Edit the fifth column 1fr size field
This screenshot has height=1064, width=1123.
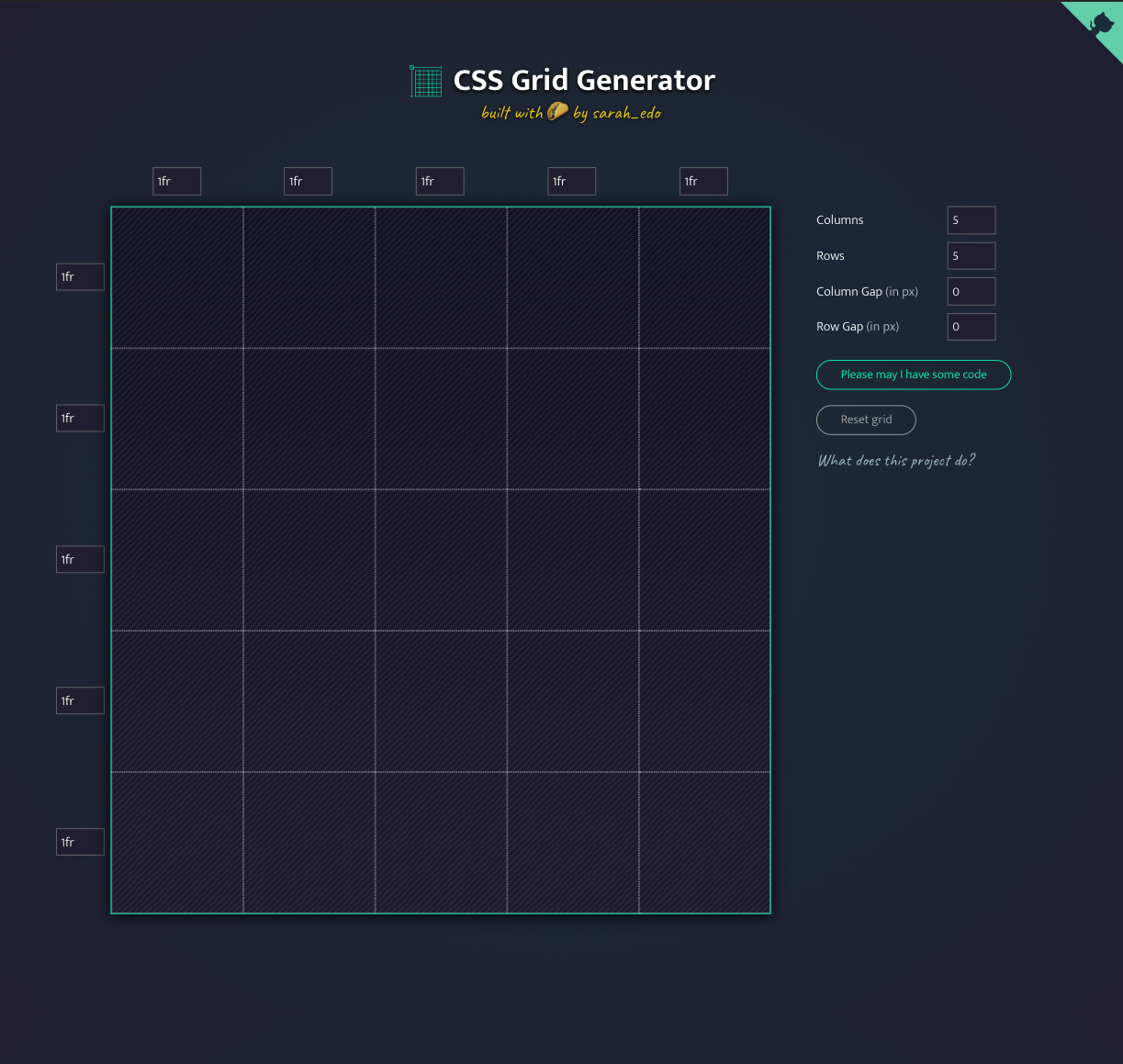pyautogui.click(x=703, y=182)
